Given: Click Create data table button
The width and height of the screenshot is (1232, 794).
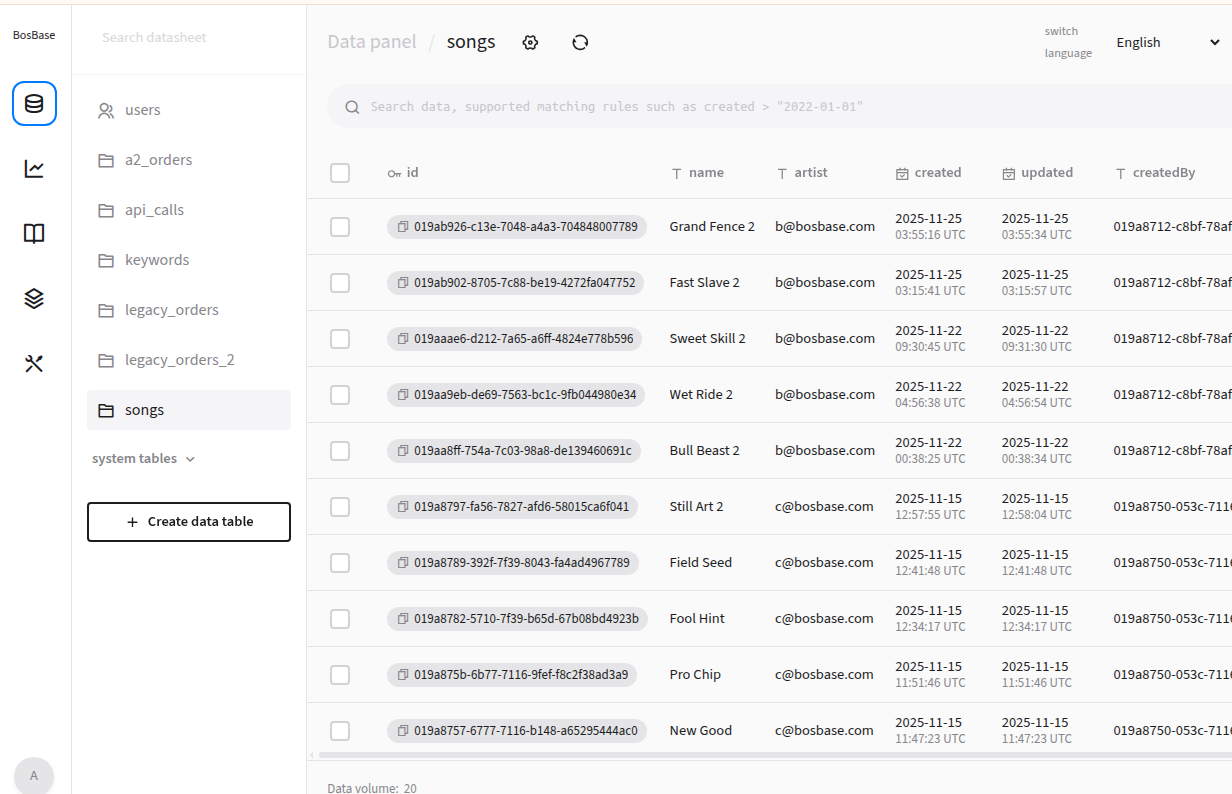Looking at the screenshot, I should point(189,522).
